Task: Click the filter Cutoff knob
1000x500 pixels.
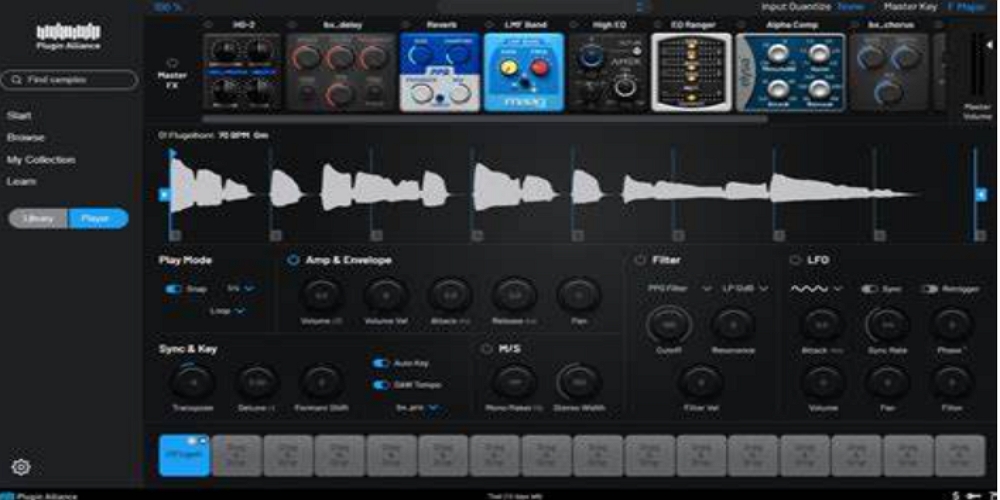Action: (x=669, y=325)
